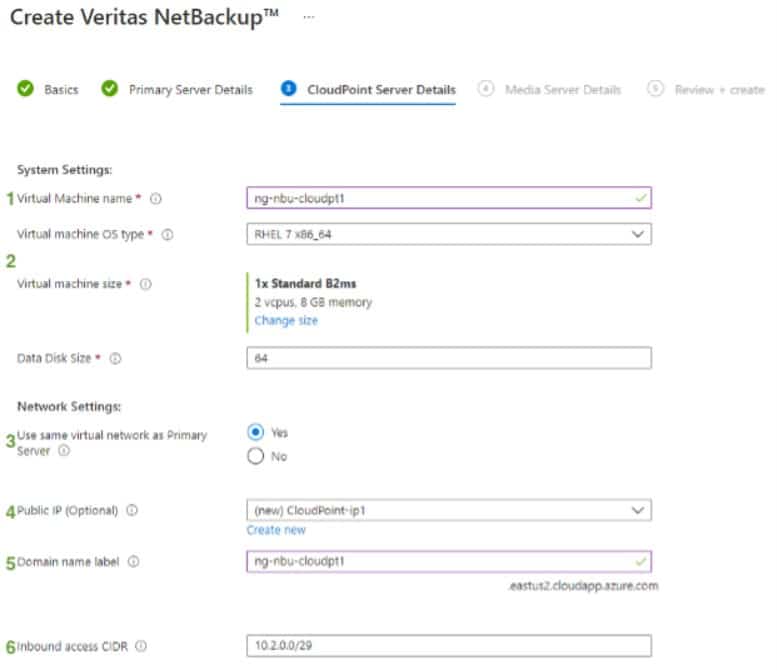
Task: Click the step 5 circle for Review + create
Action: [655, 89]
